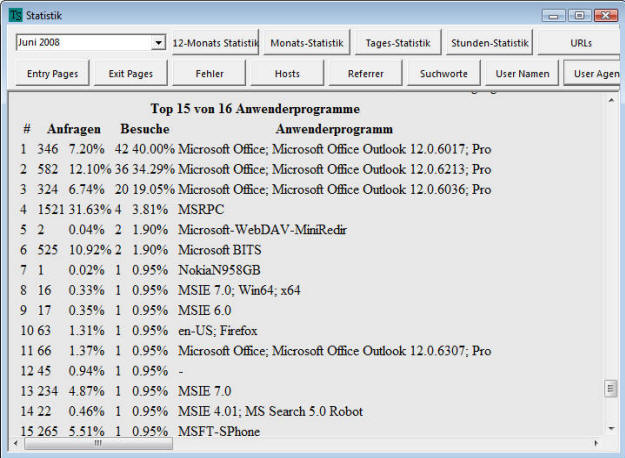Click the horizontal scrollbar thumb
Viewport: 625px width, 458px height.
click(x=98, y=443)
